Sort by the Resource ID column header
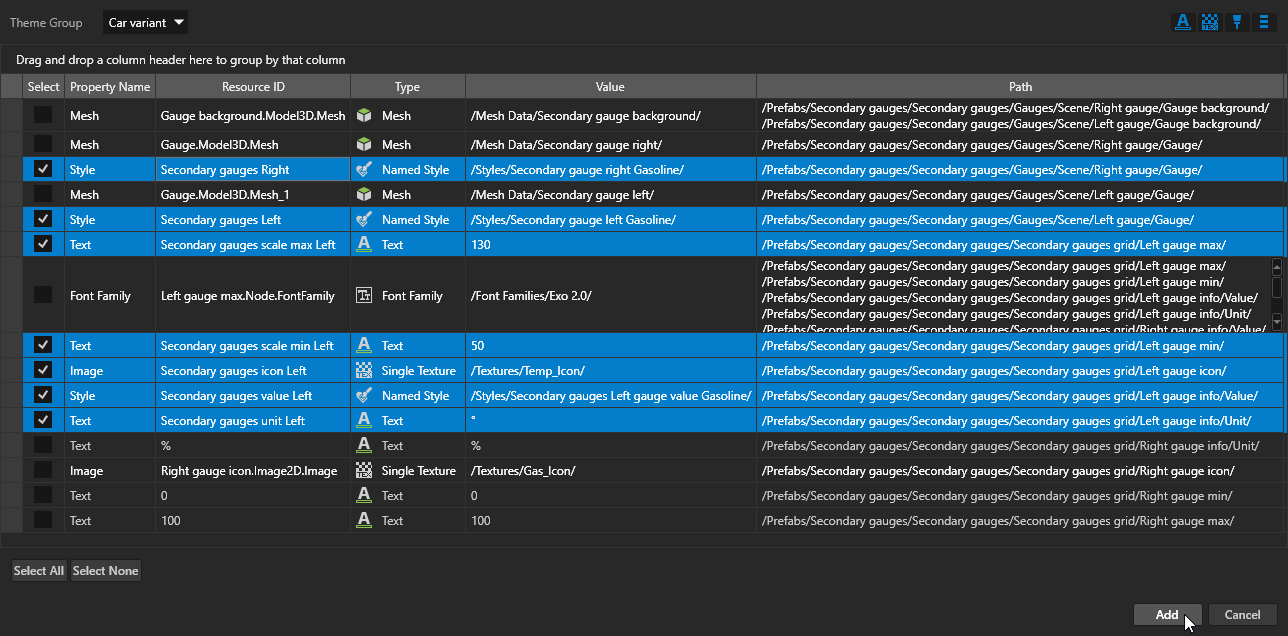This screenshot has width=1288, height=636. click(253, 87)
